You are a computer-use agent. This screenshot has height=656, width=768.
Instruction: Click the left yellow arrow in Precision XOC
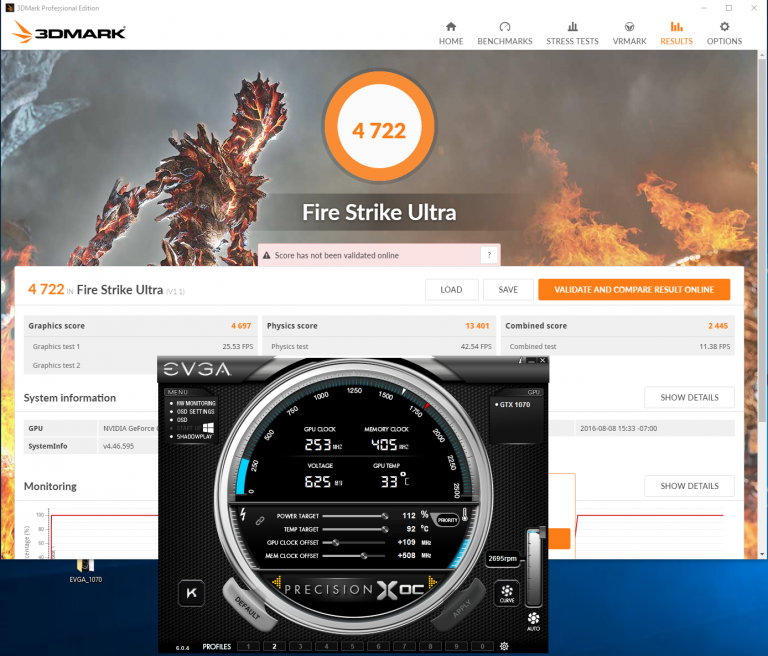pos(276,582)
